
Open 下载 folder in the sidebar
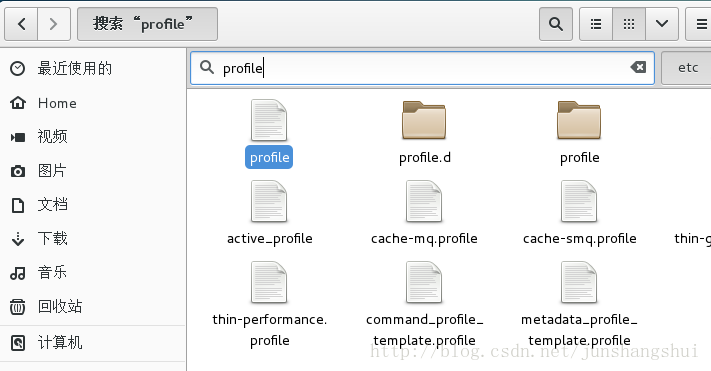click(x=93, y=239)
